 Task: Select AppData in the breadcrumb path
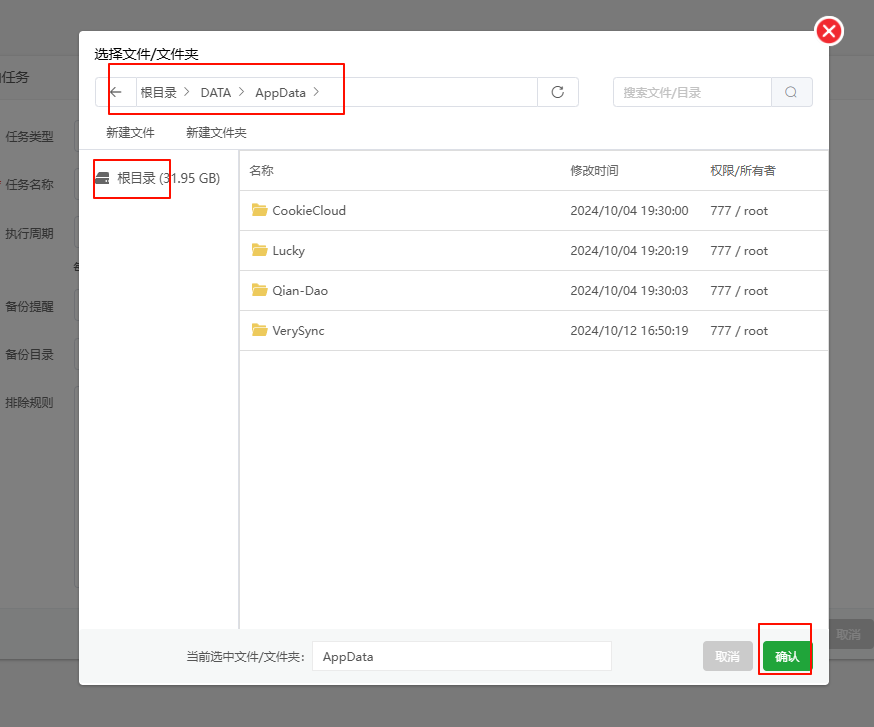[280, 92]
